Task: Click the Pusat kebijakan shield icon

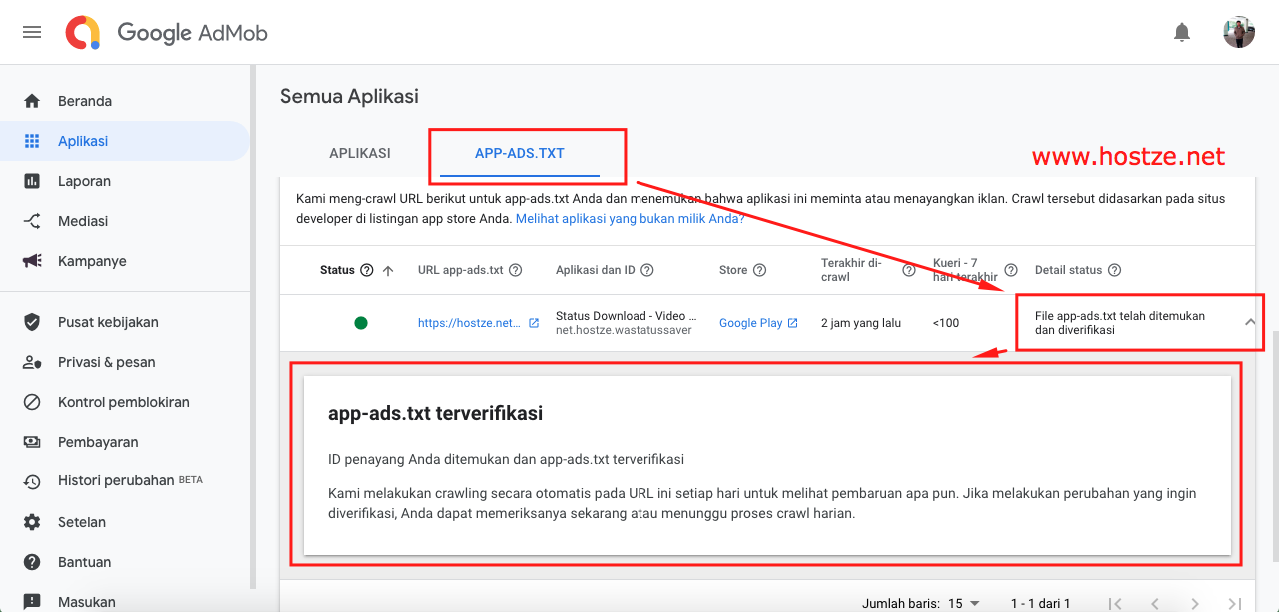Action: coord(32,322)
